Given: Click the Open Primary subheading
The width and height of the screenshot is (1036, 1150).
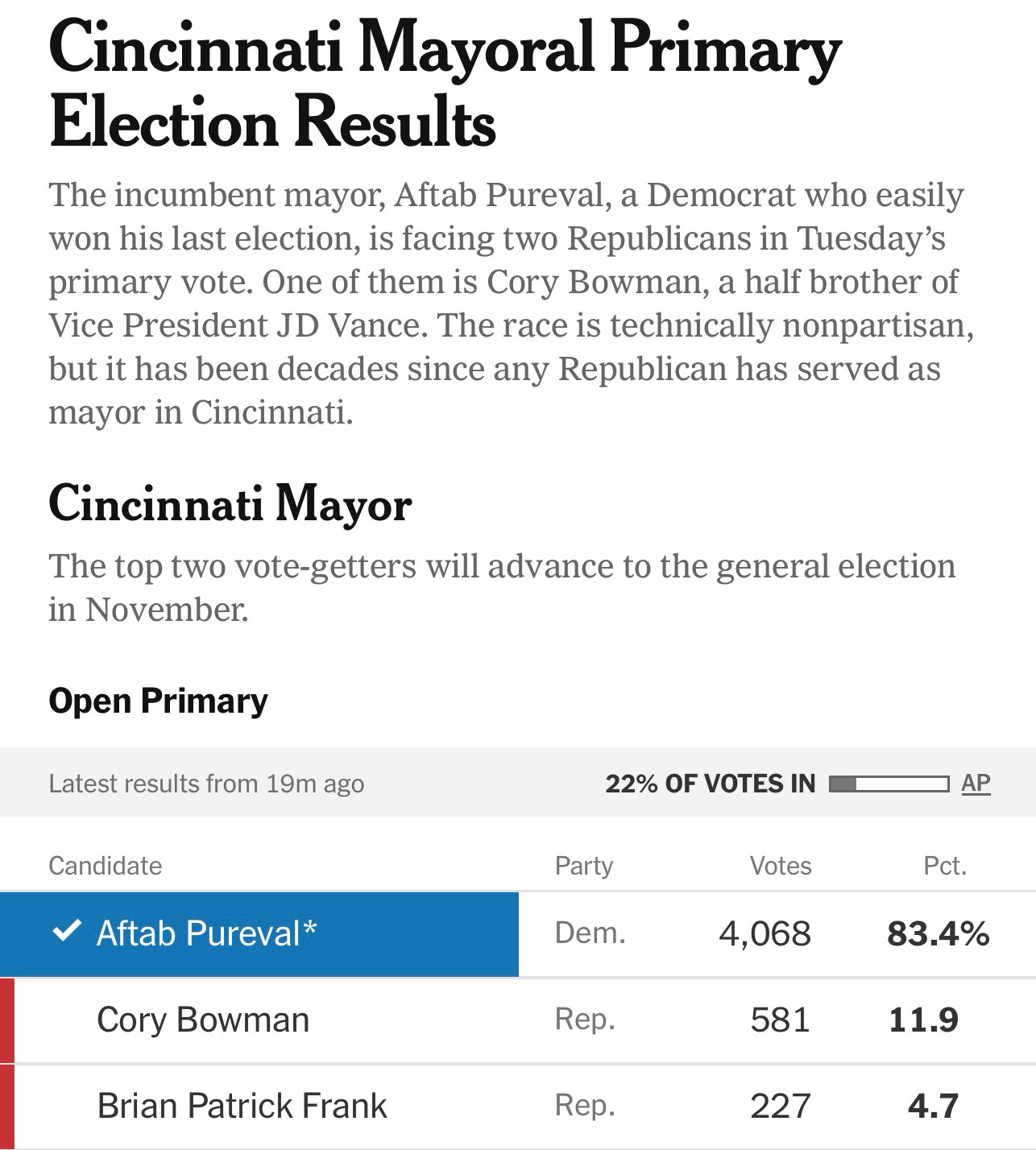Looking at the screenshot, I should (x=159, y=701).
